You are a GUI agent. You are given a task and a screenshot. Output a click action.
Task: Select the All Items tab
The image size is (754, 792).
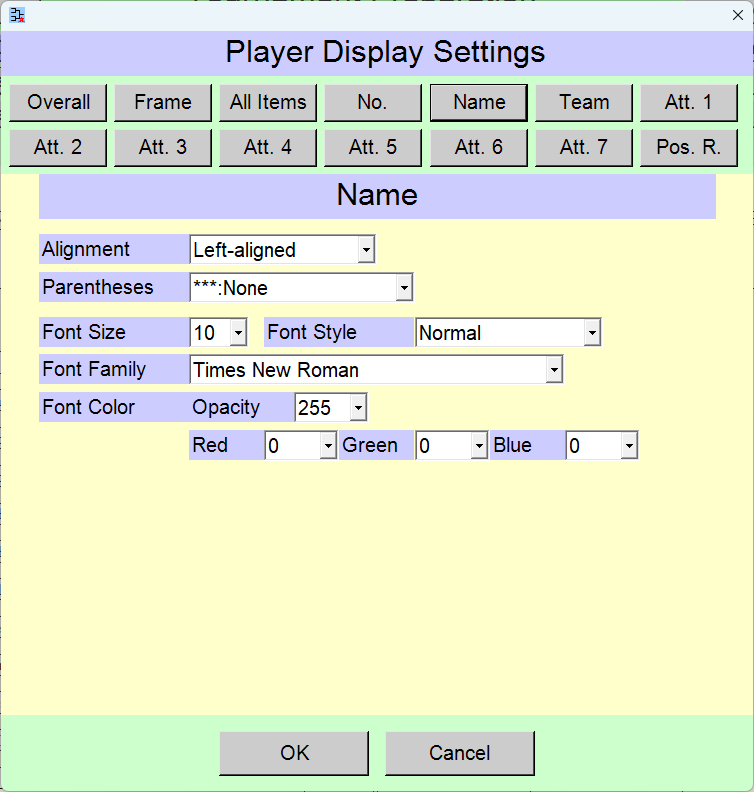(268, 103)
